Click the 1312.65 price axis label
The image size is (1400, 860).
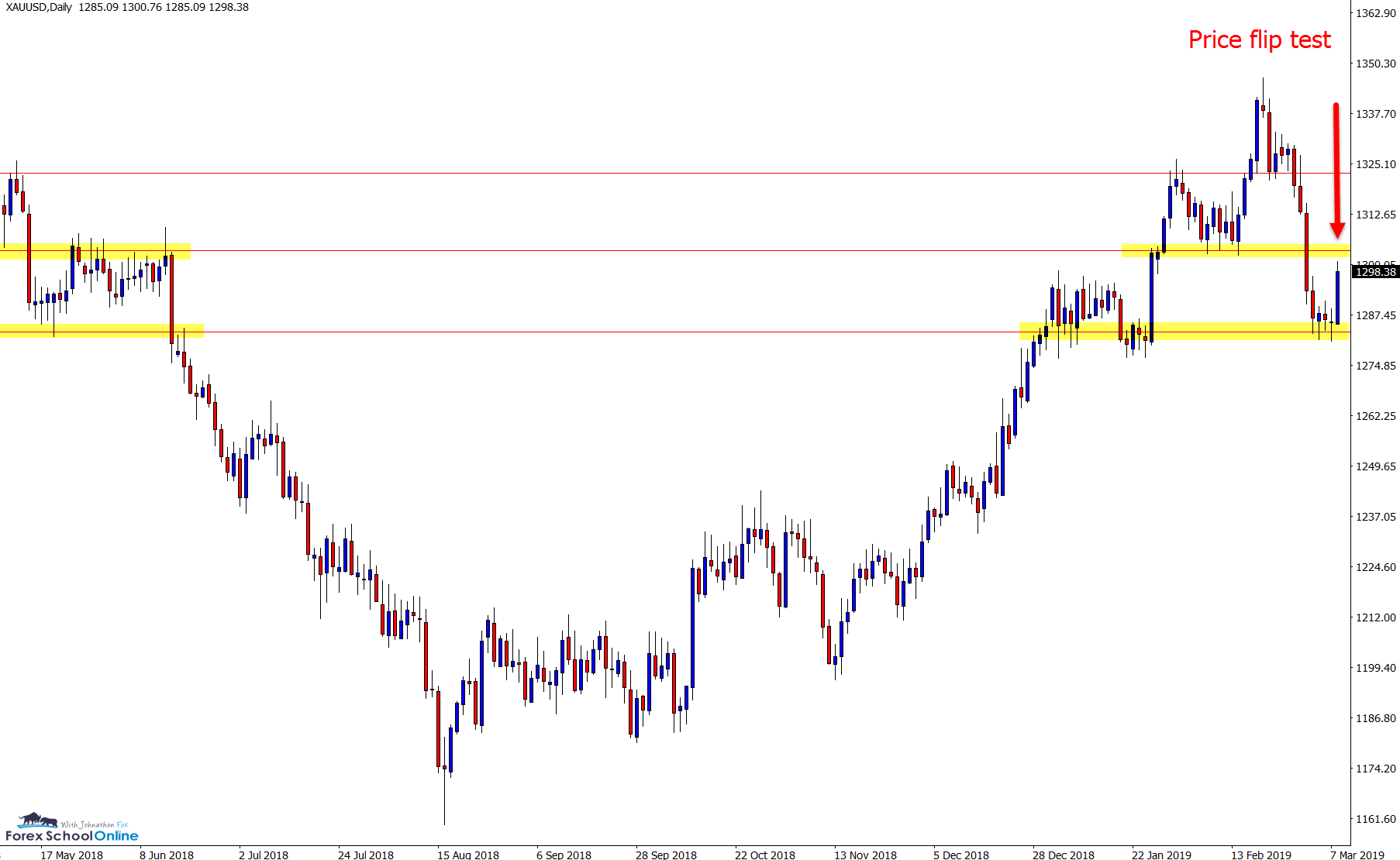(1375, 215)
